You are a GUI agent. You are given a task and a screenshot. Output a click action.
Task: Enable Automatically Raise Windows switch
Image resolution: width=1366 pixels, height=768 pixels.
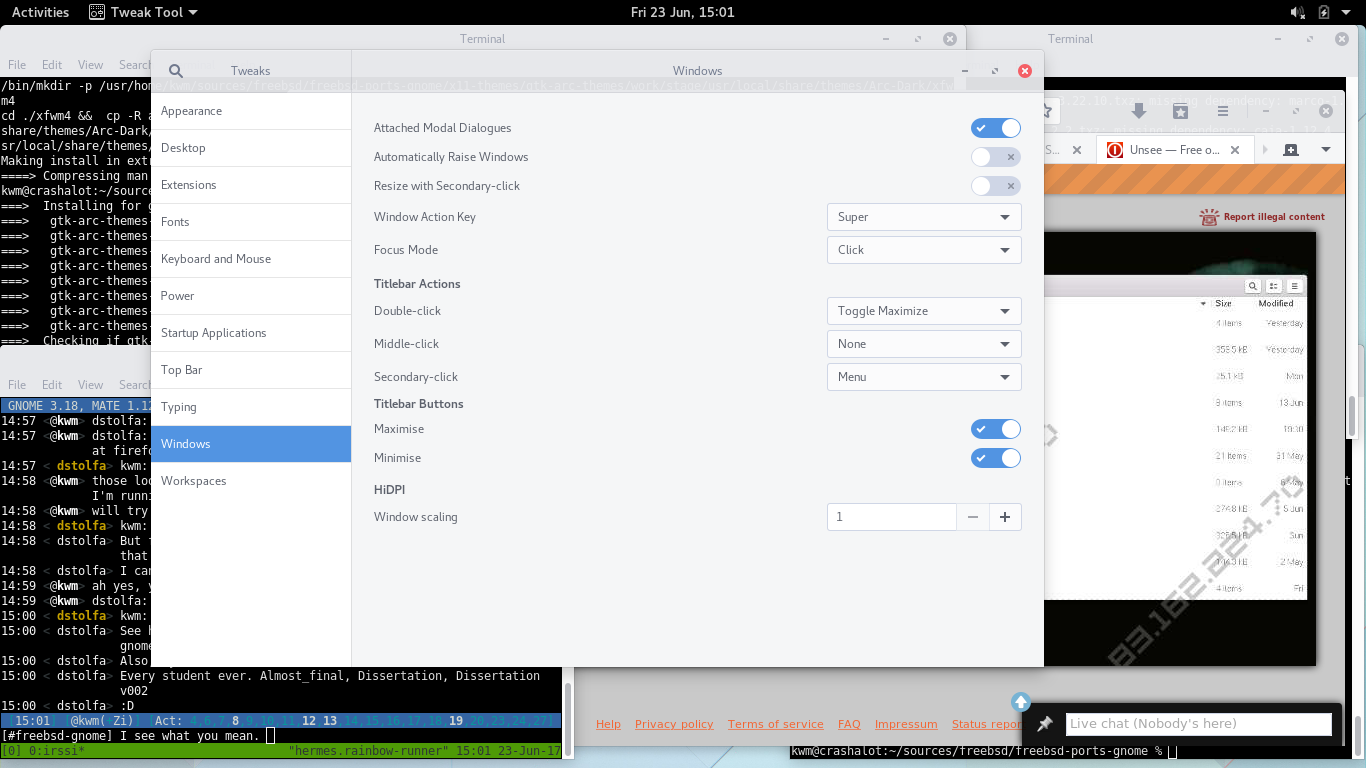tap(995, 157)
